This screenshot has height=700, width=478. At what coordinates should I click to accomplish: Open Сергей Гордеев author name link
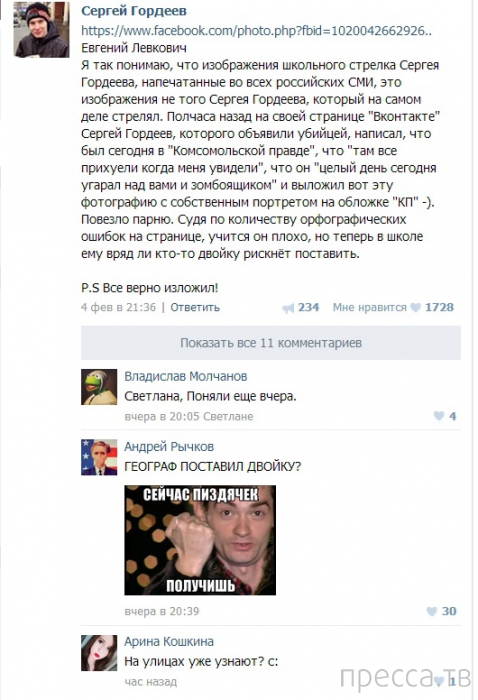point(134,11)
